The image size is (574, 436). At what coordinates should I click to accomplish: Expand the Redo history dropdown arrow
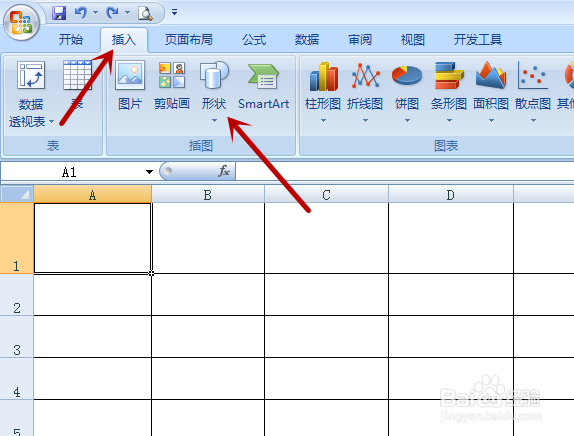127,13
